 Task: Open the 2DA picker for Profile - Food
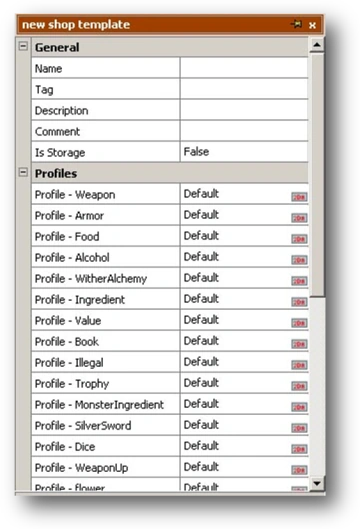pyautogui.click(x=299, y=239)
